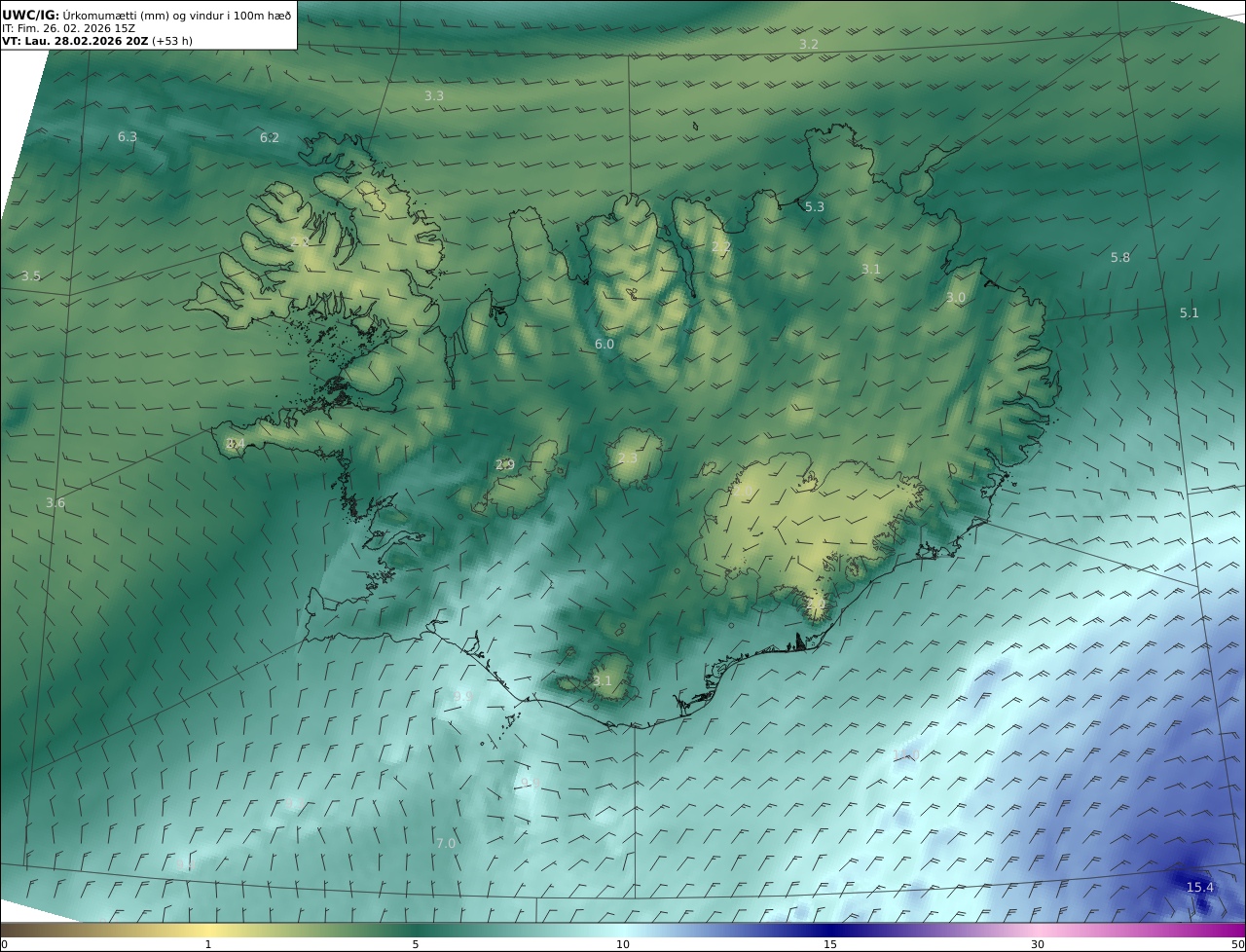This screenshot has width=1246, height=952.
Task: Click the 5.8 value label
Action: click(1120, 258)
